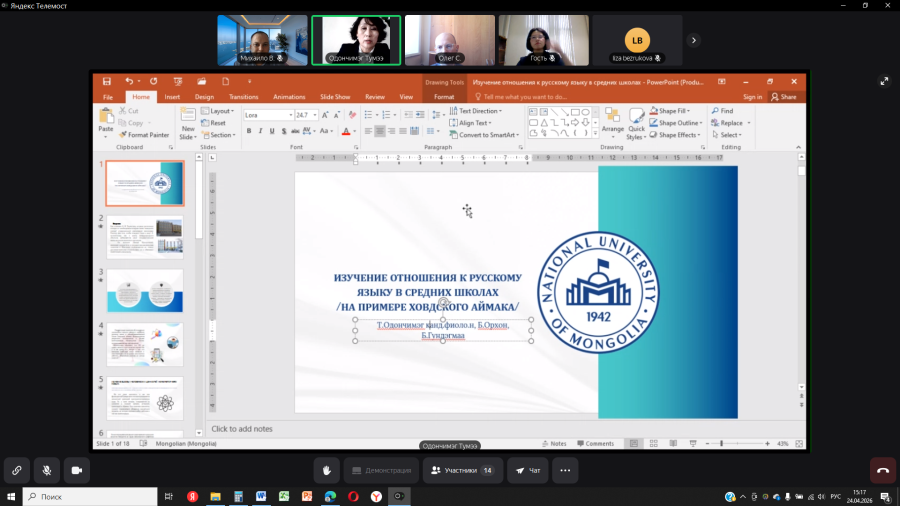Click the Bold formatting icon
Image resolution: width=900 pixels, height=506 pixels.
pos(248,131)
